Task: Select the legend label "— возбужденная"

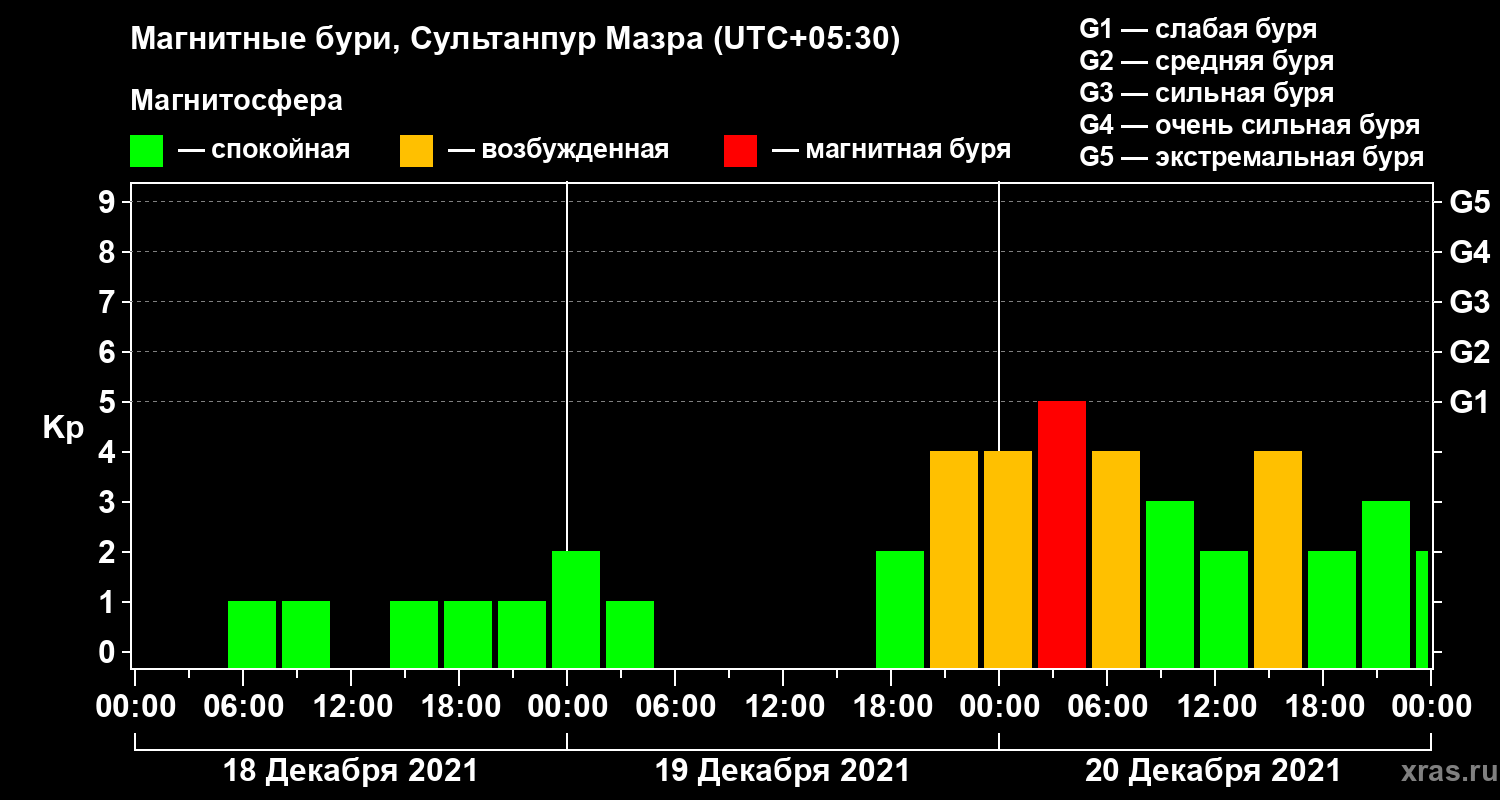Action: [558, 150]
